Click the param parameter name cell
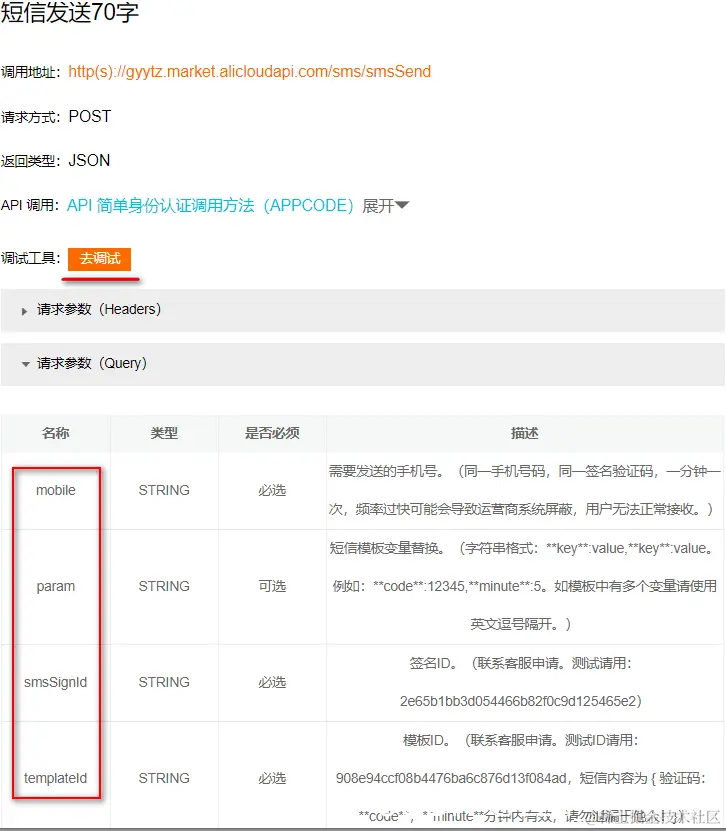This screenshot has width=726, height=831. tap(56, 586)
